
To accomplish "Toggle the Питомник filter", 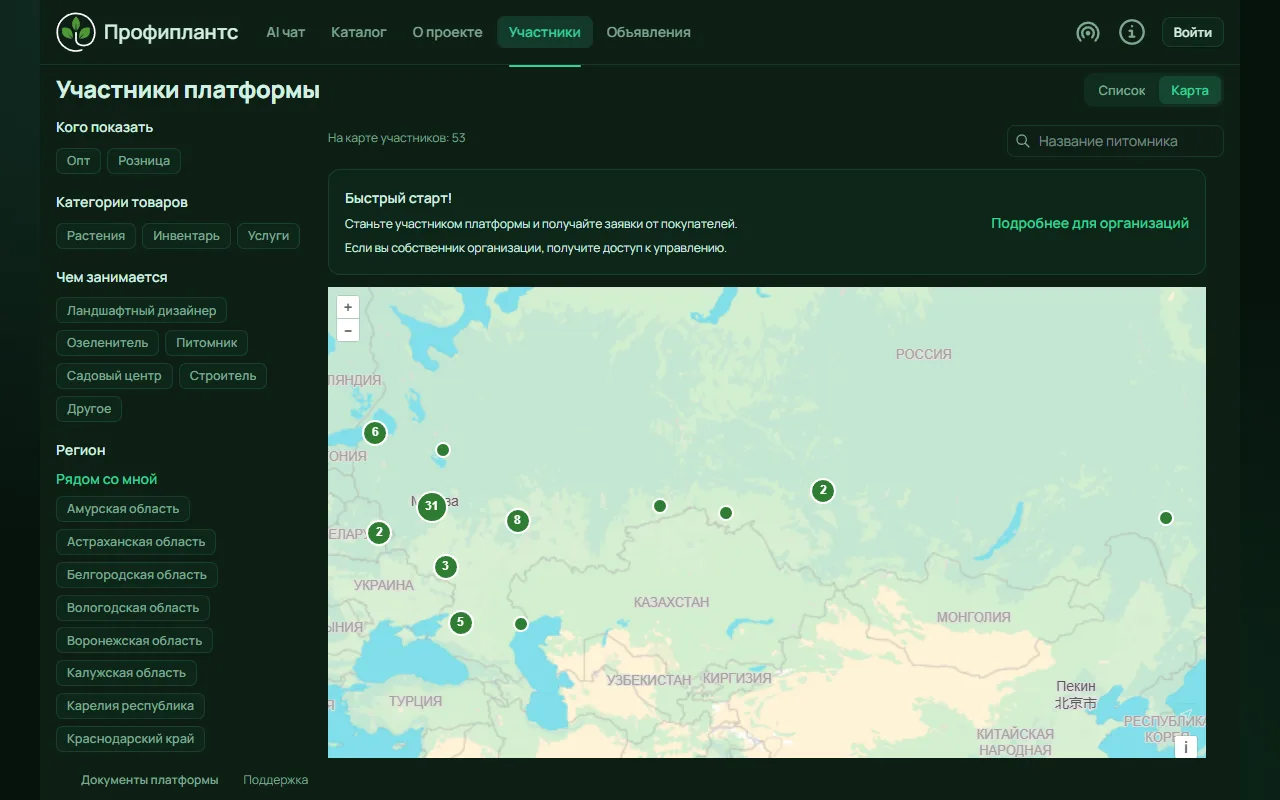I will (x=206, y=343).
